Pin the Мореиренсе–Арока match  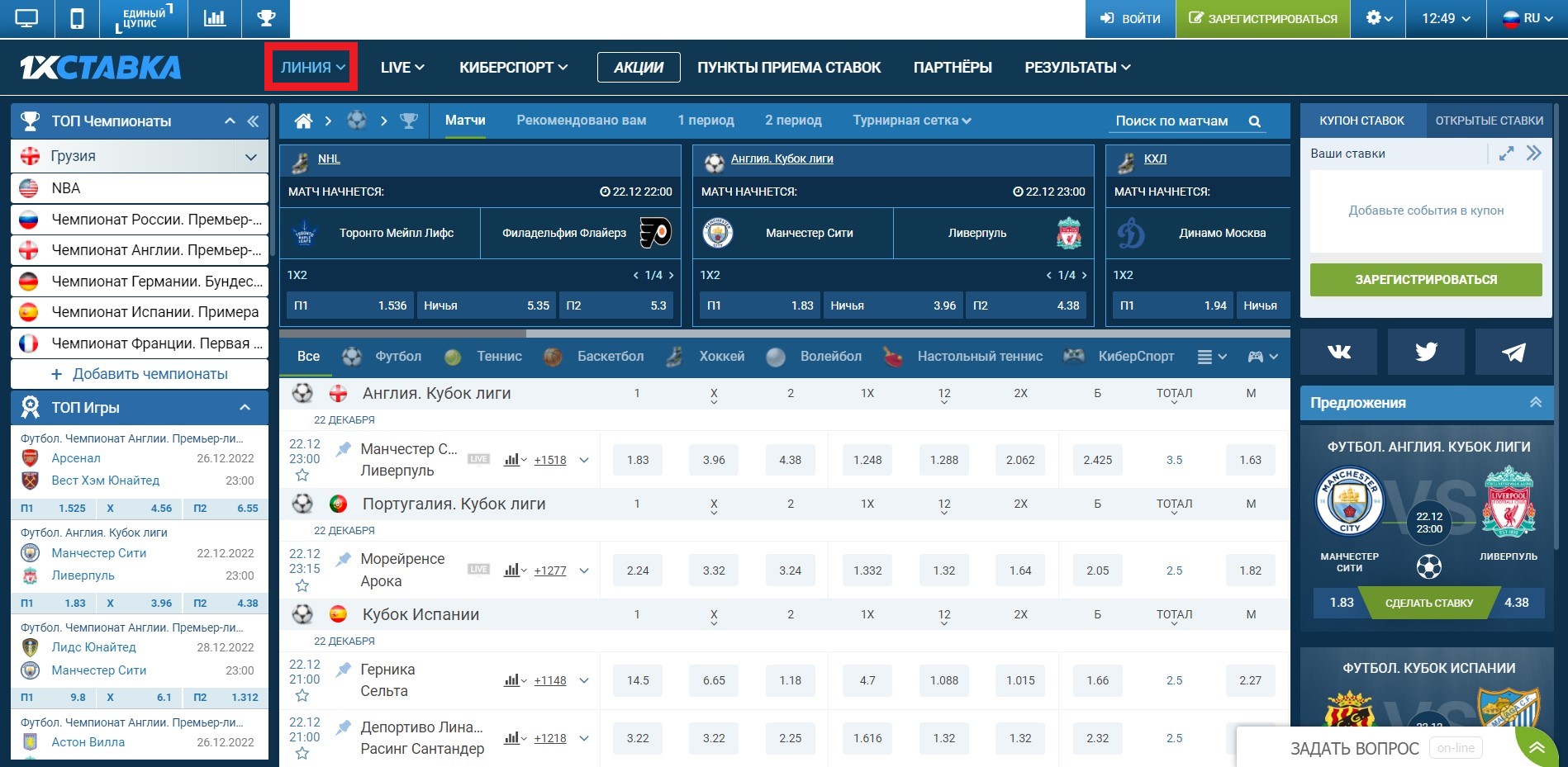pos(343,560)
